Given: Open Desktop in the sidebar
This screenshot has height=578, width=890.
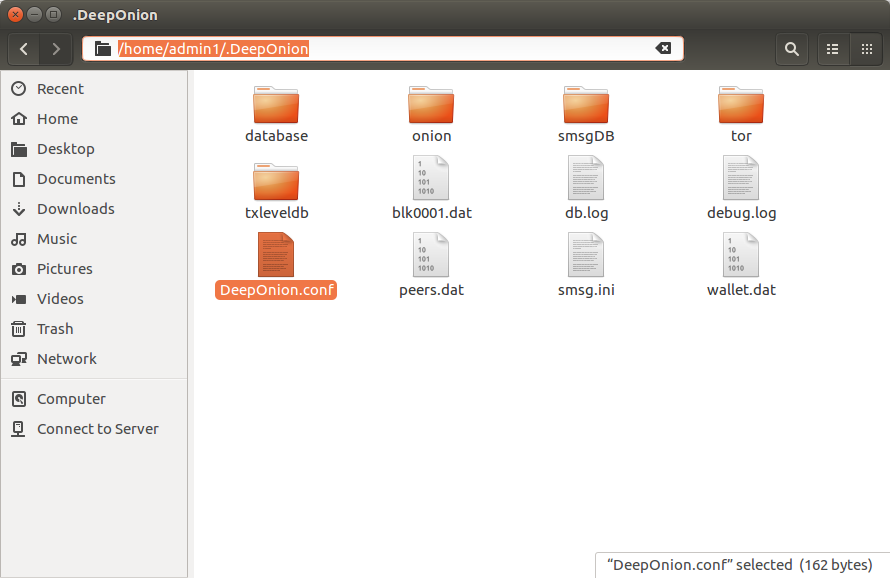Looking at the screenshot, I should click(x=94, y=149).
